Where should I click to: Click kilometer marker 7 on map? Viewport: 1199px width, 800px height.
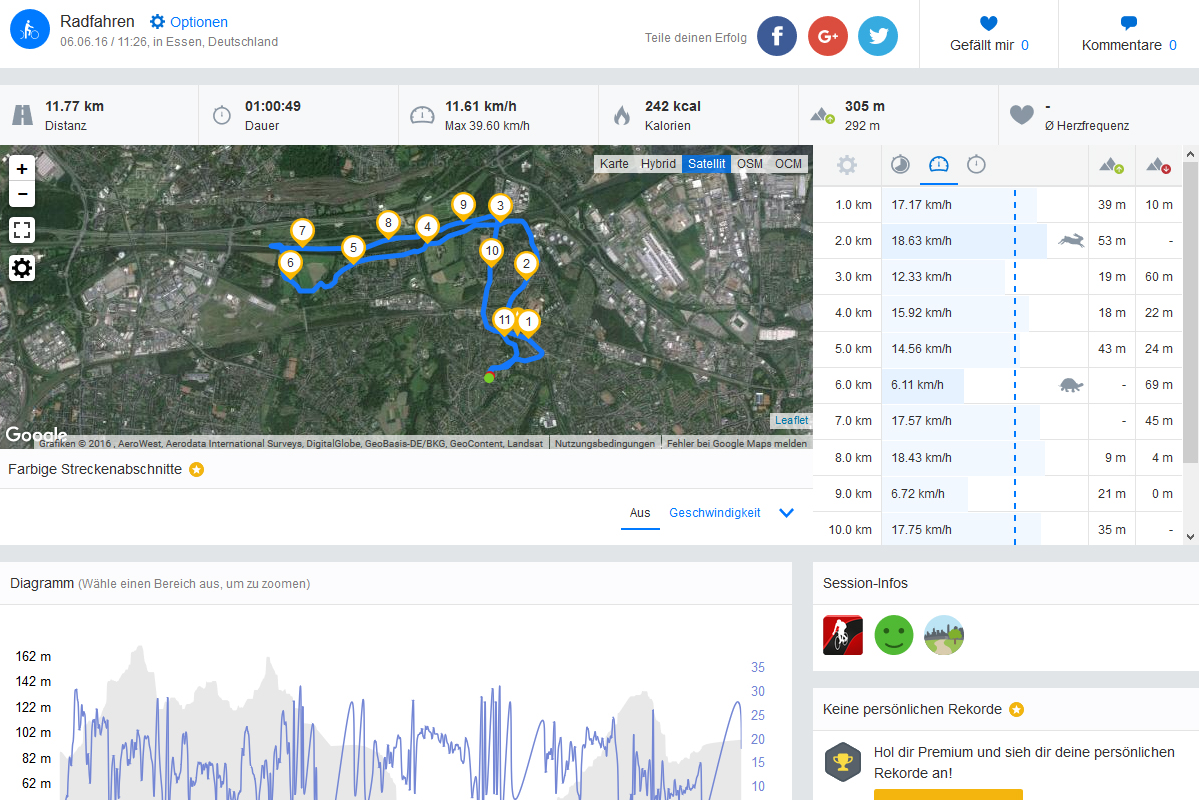coord(302,232)
